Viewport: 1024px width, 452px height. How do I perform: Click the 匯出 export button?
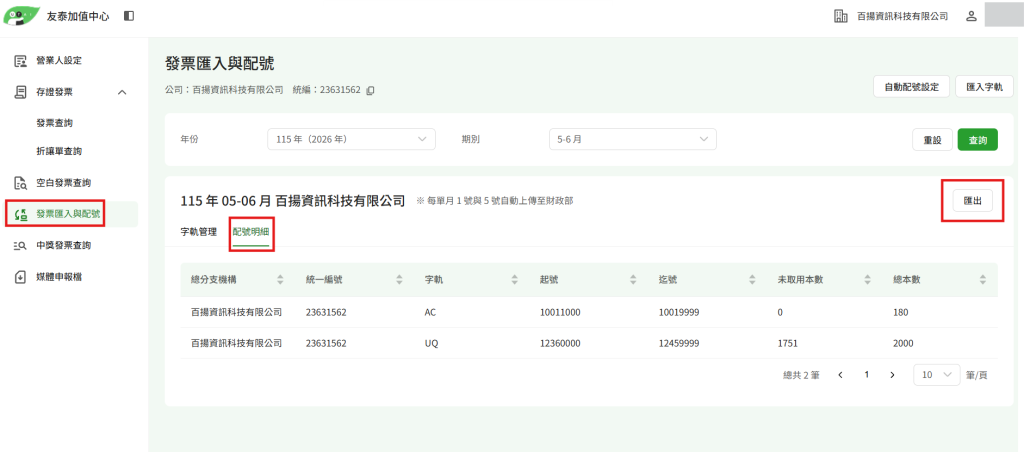point(973,201)
